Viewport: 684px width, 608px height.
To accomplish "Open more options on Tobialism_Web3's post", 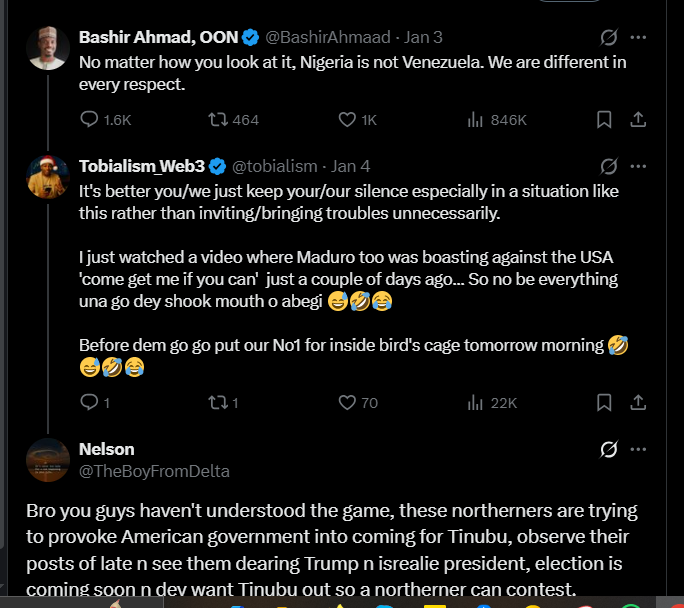I will point(638,166).
